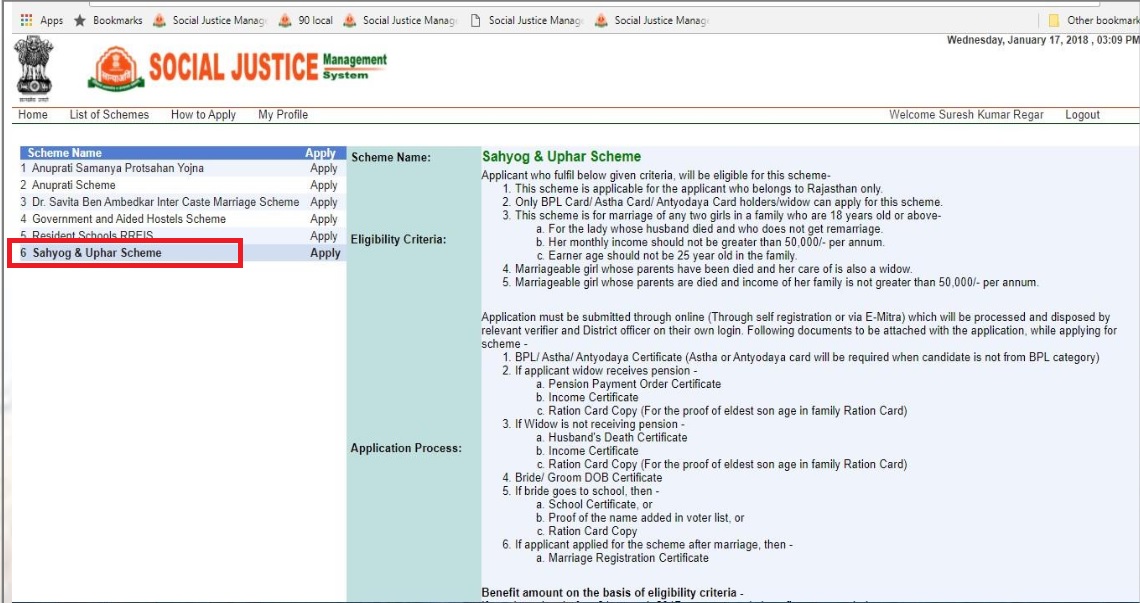Image resolution: width=1140 pixels, height=603 pixels.
Task: Select Anuprati Samanya Protsahan Yojna scheme
Action: (118, 168)
